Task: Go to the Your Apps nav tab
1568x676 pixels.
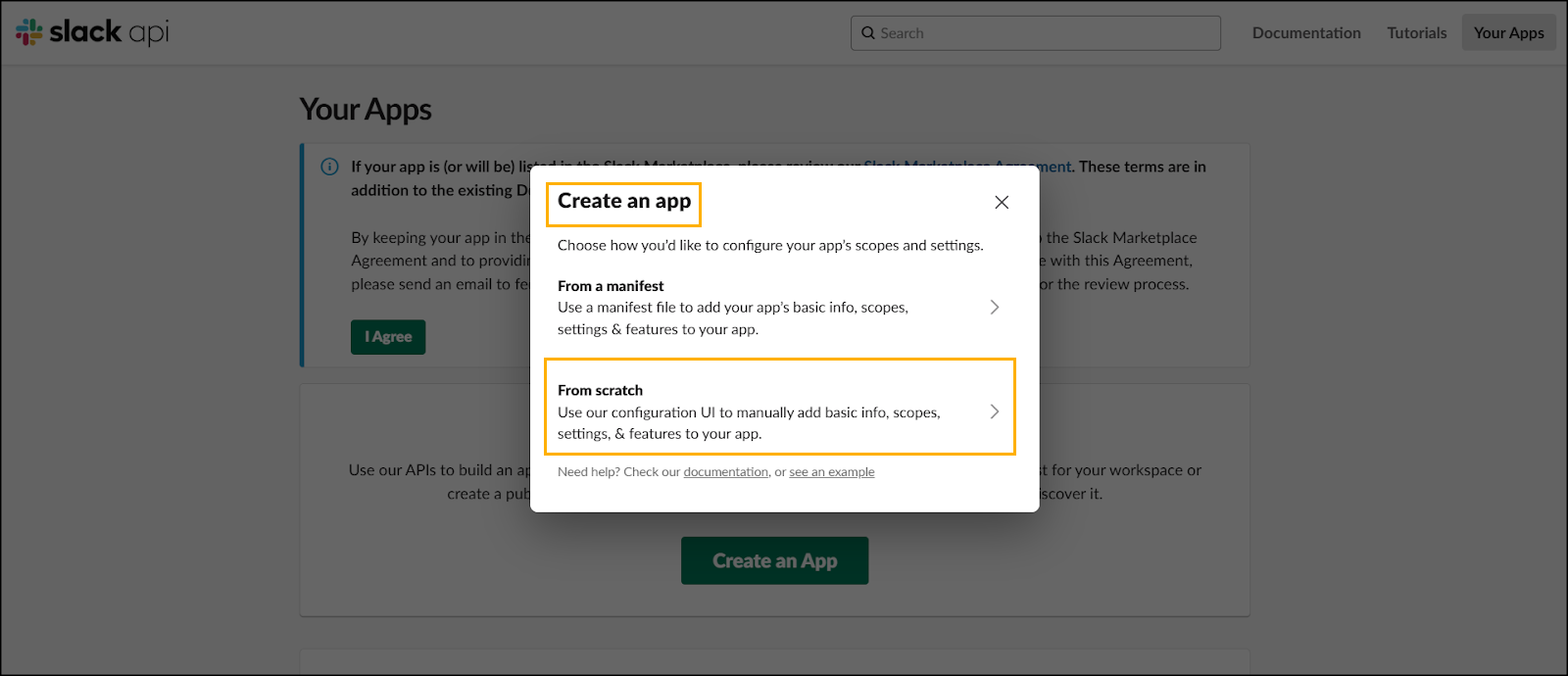Action: tap(1509, 33)
